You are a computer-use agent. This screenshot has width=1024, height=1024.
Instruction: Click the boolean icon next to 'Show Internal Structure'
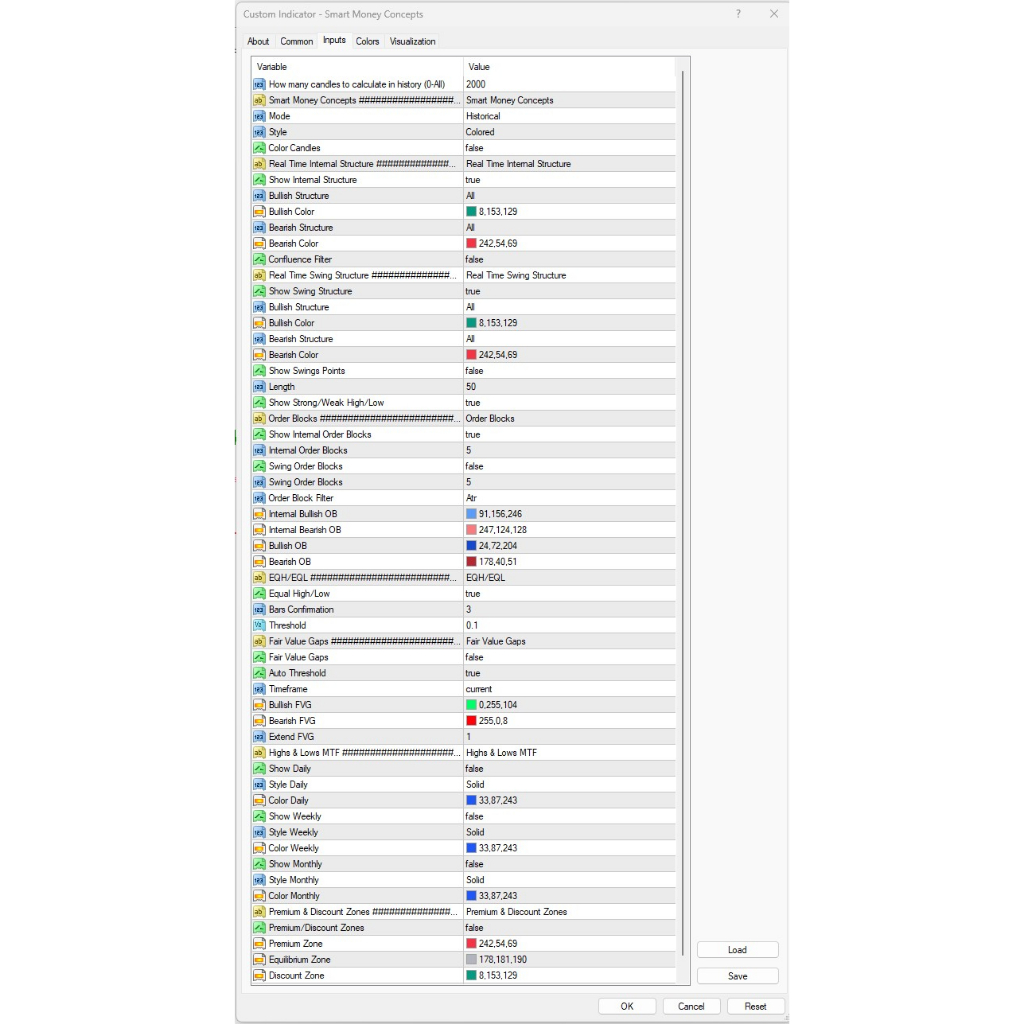(x=259, y=180)
